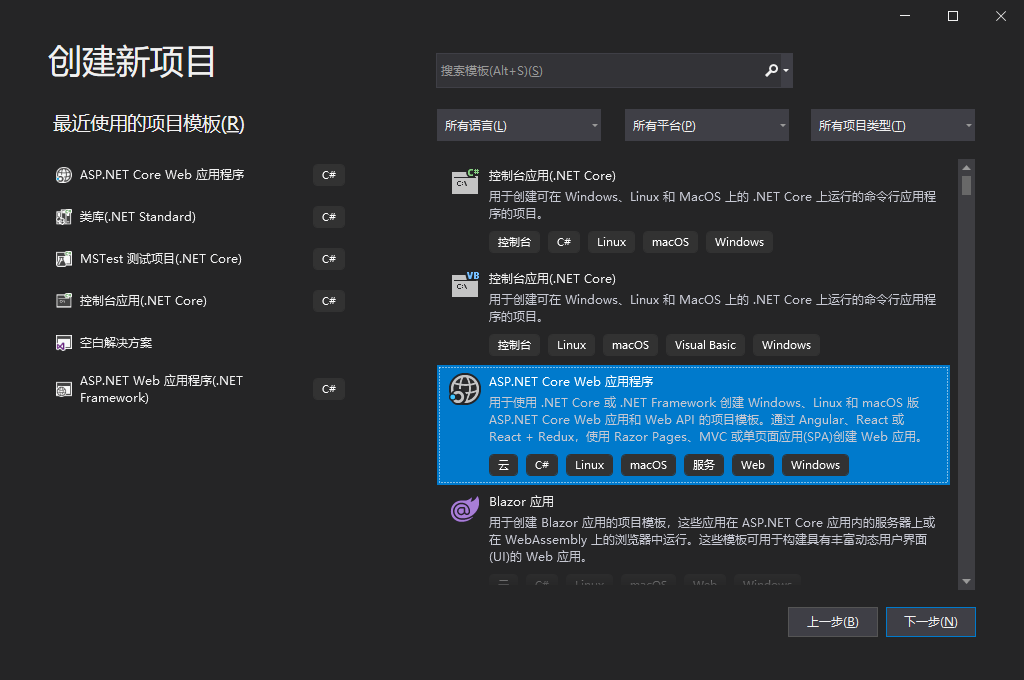Click the template list scrollbar thumb

967,186
